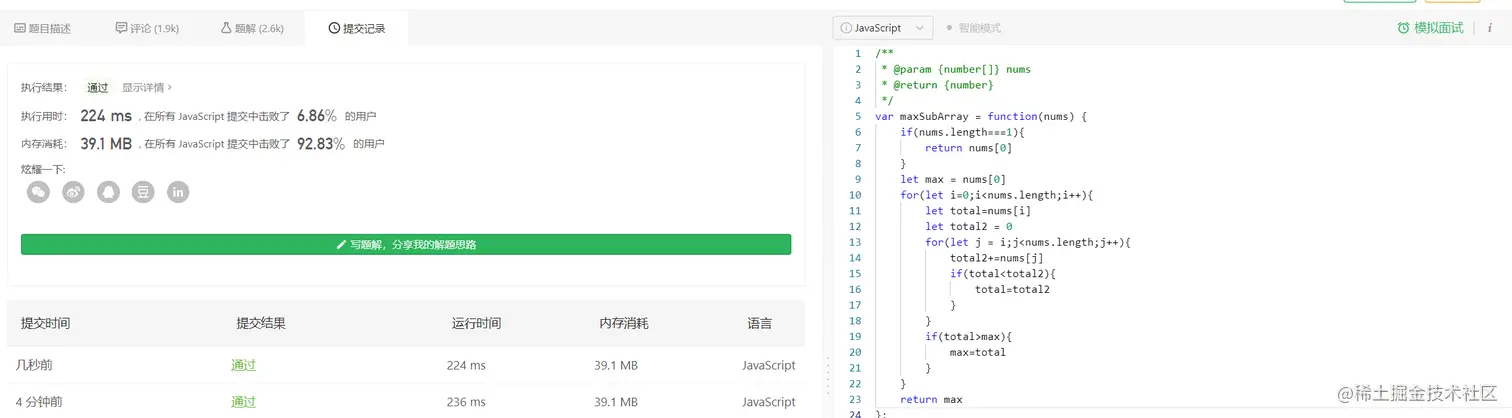Click 'return nums[0]' code line

click(x=968, y=148)
